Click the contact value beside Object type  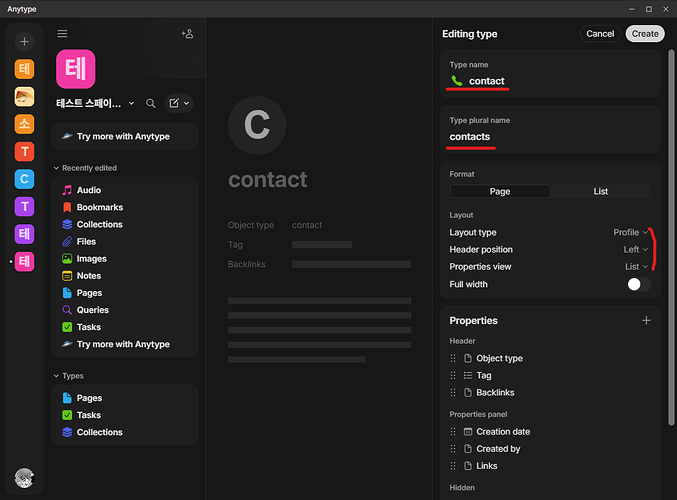click(x=307, y=225)
